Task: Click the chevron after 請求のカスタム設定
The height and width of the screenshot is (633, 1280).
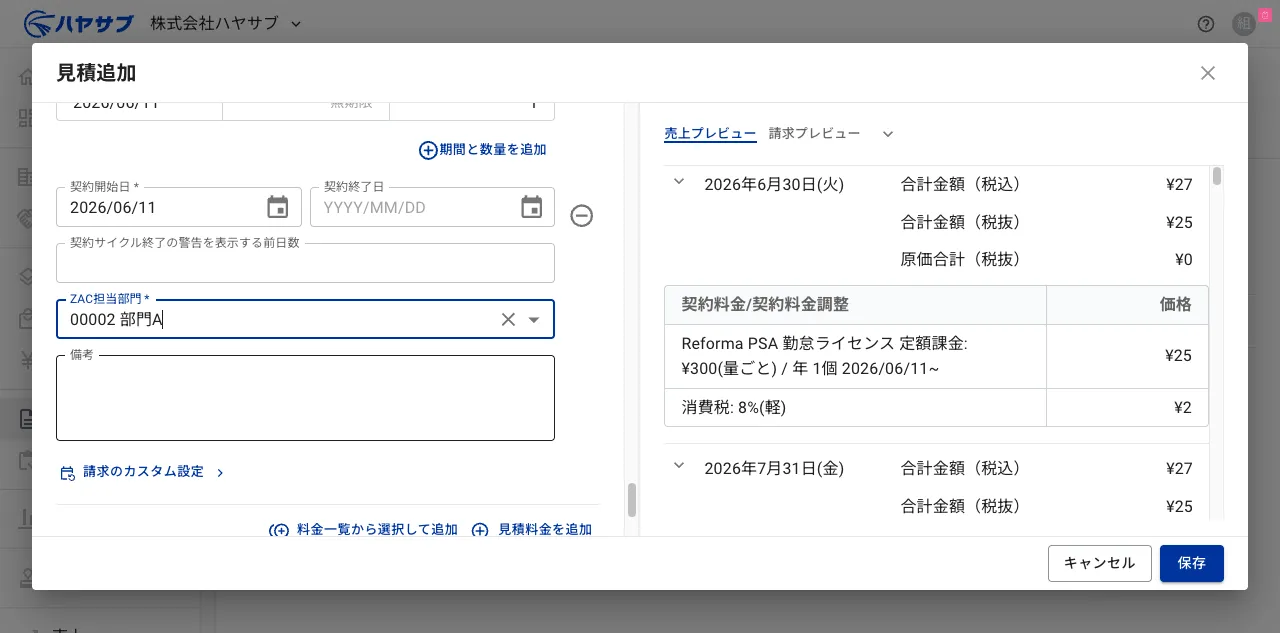Action: tap(220, 473)
